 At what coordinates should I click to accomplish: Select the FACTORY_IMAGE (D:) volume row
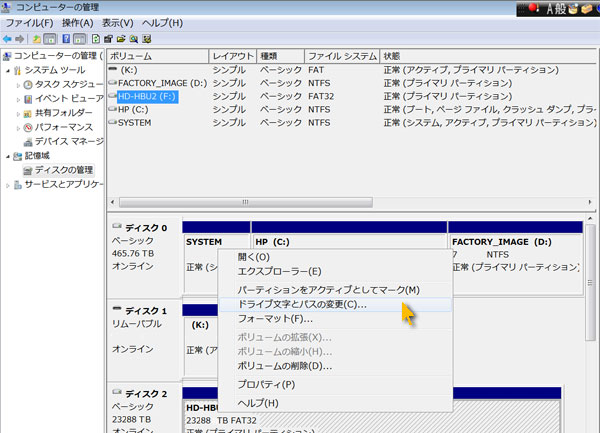(162, 83)
